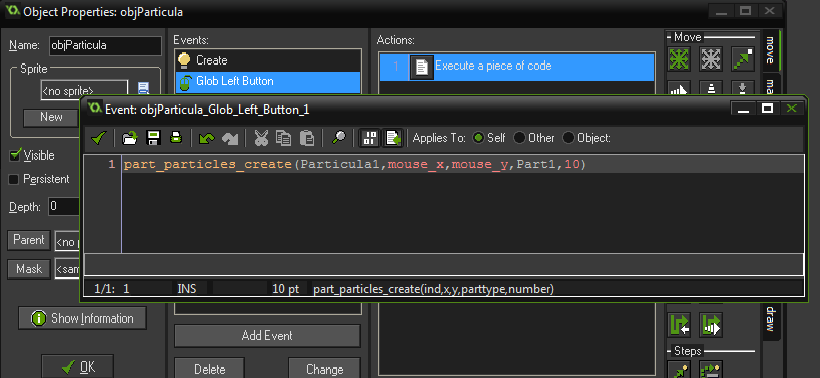Confirm code with the green checkmark icon

99,138
